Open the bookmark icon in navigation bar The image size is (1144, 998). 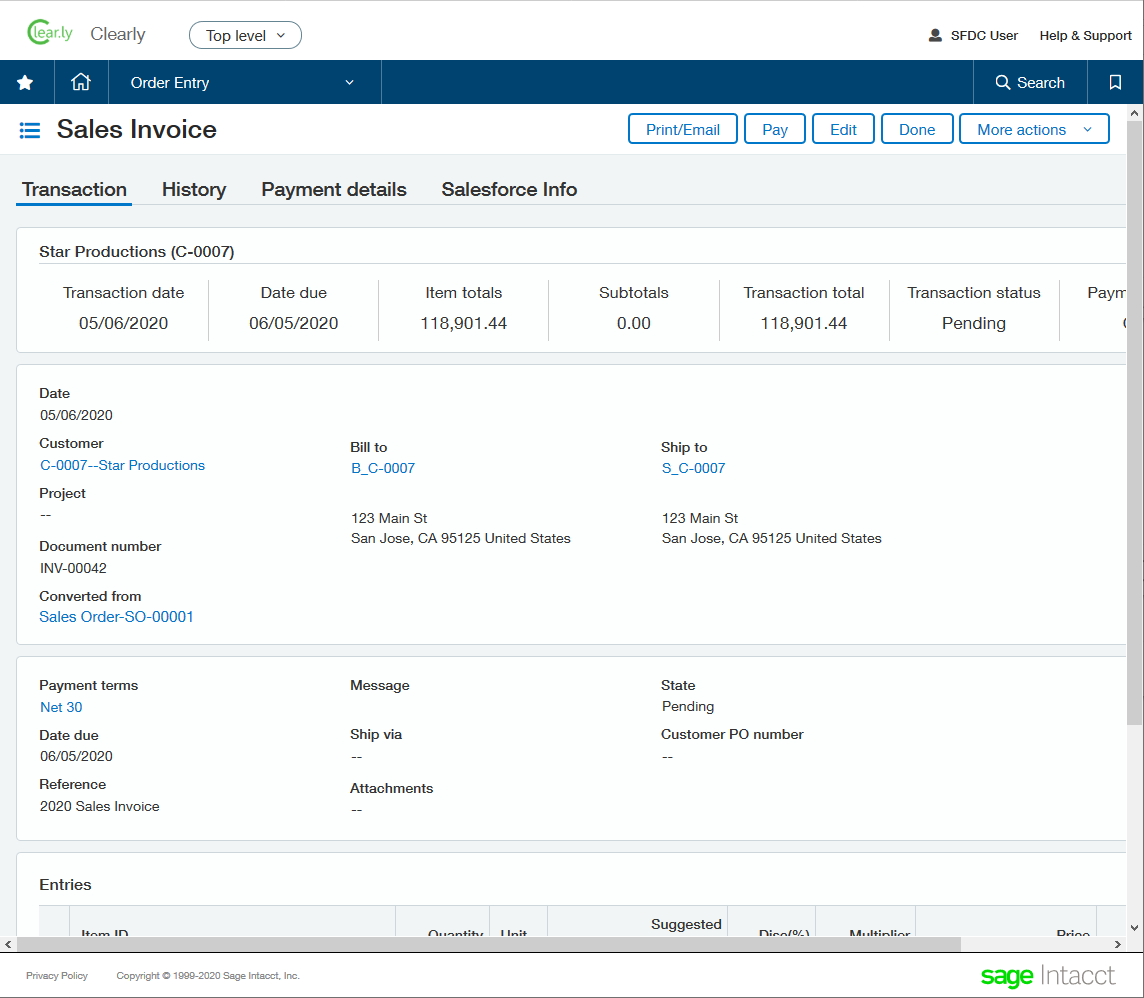tap(1115, 83)
